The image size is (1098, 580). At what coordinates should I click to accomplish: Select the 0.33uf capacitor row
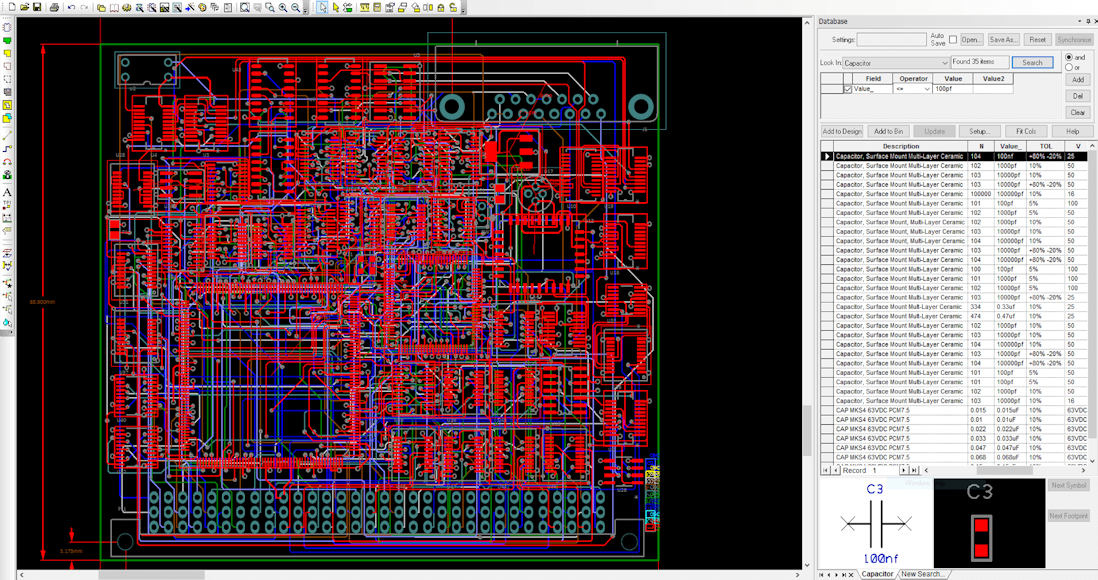954,307
